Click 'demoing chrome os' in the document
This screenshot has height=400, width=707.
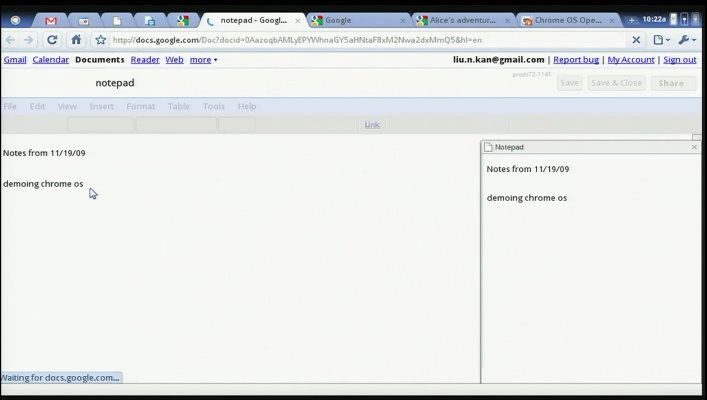[x=43, y=184]
